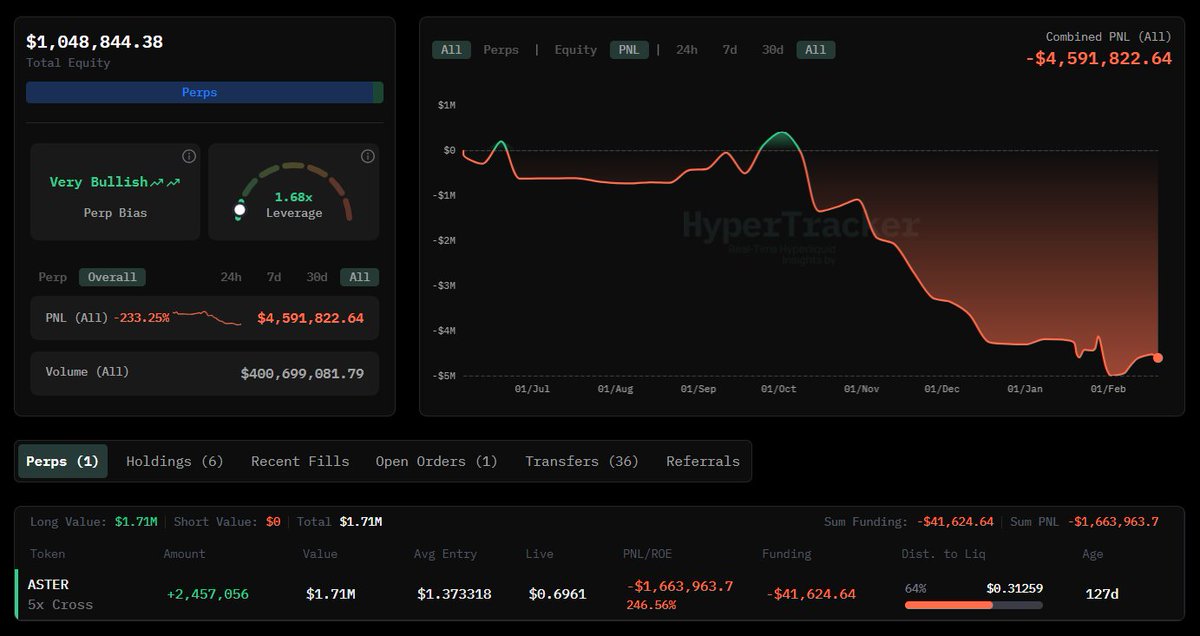Open the Perps (1) tab

pos(63,461)
